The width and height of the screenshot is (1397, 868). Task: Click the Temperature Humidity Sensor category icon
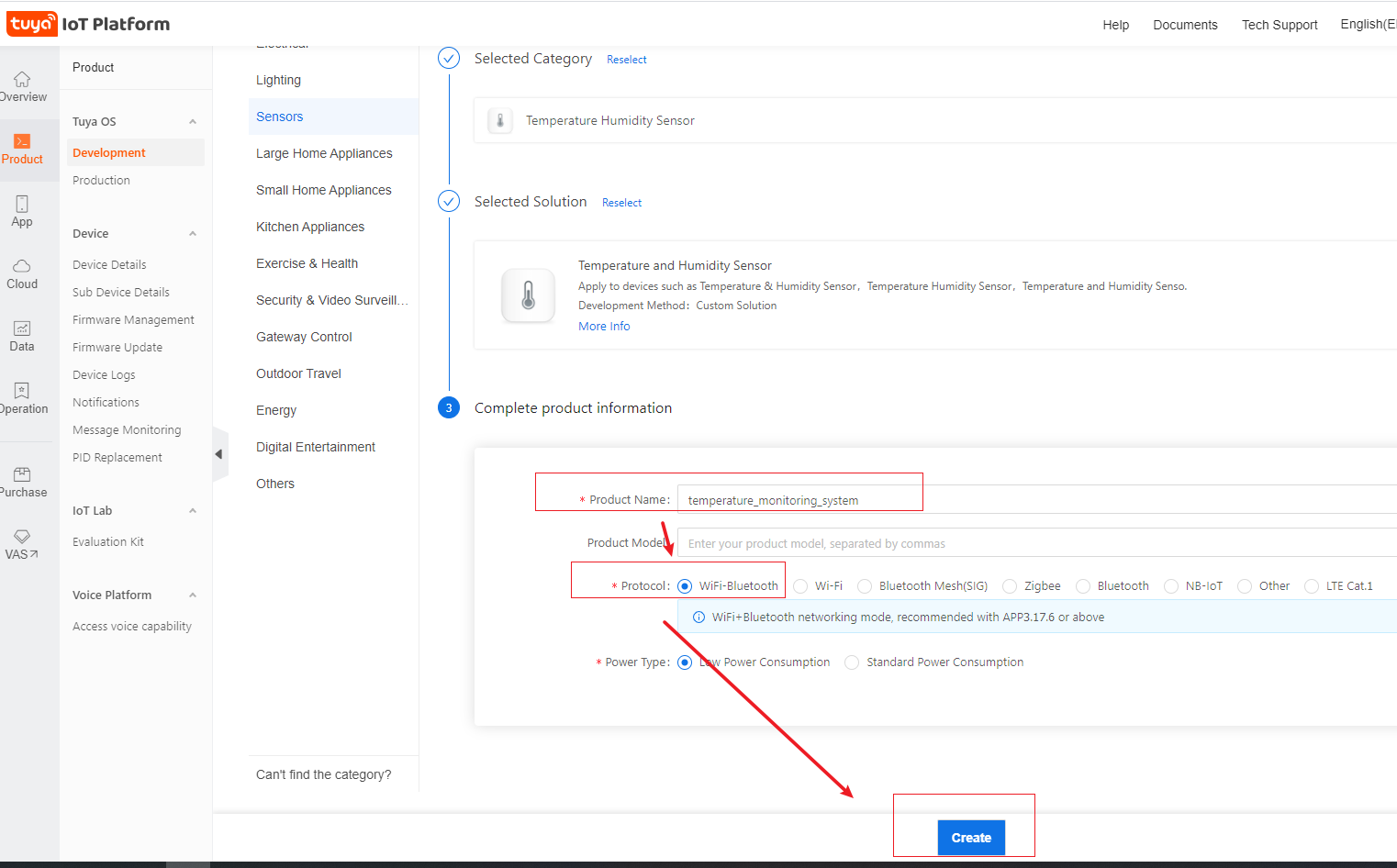[x=500, y=120]
